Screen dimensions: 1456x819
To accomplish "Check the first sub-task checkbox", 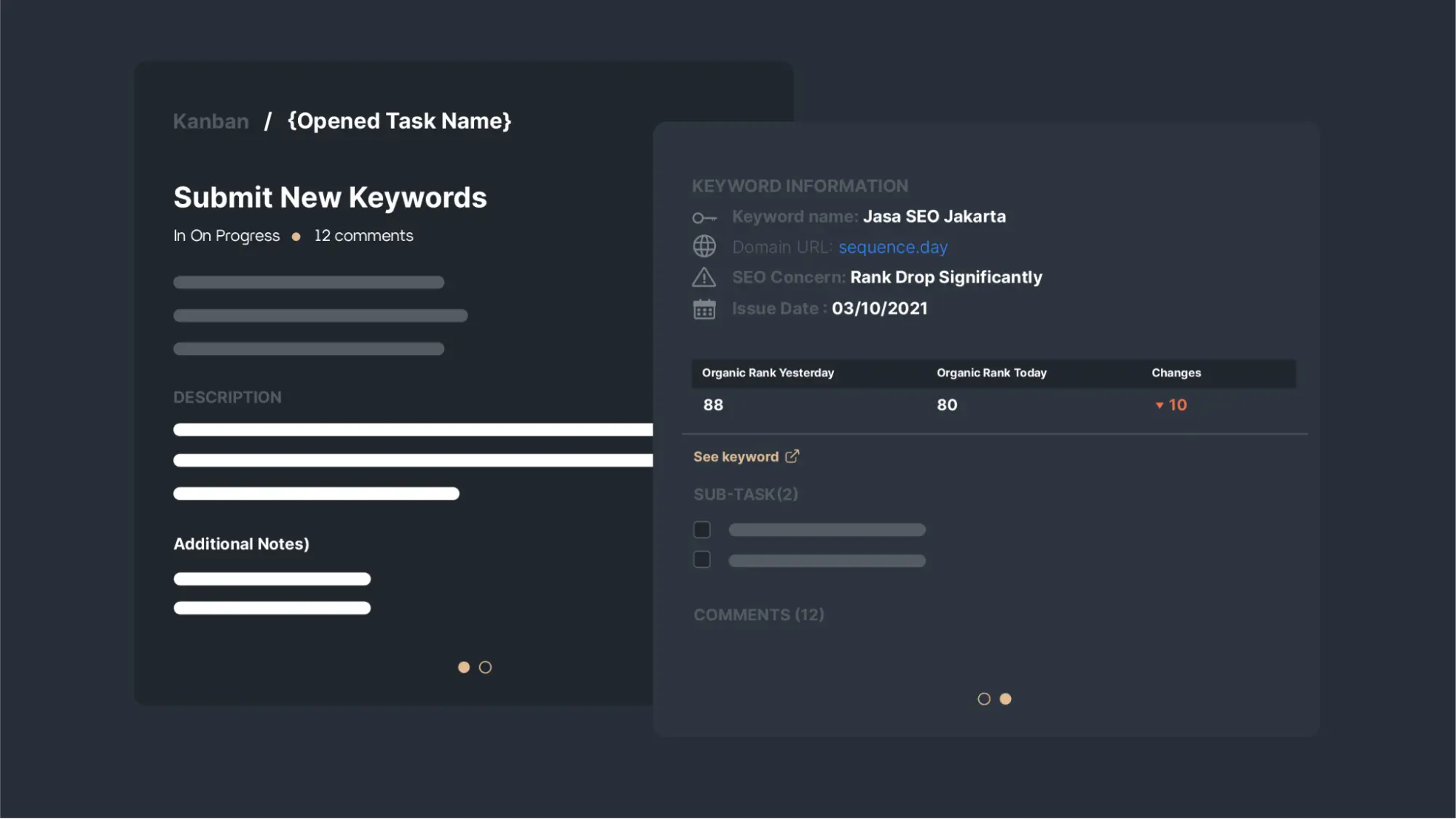I will (702, 530).
